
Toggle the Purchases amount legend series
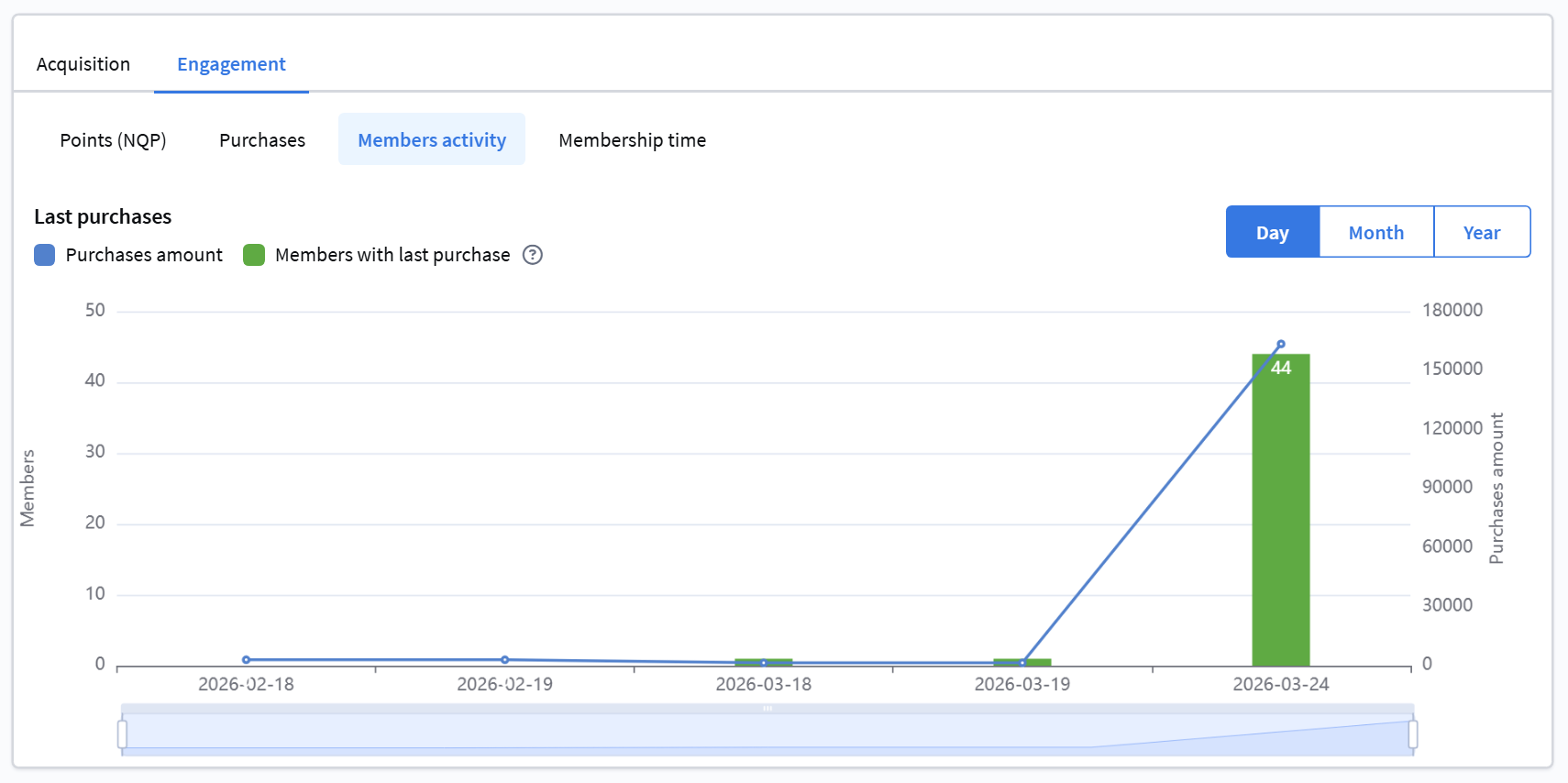pos(144,255)
